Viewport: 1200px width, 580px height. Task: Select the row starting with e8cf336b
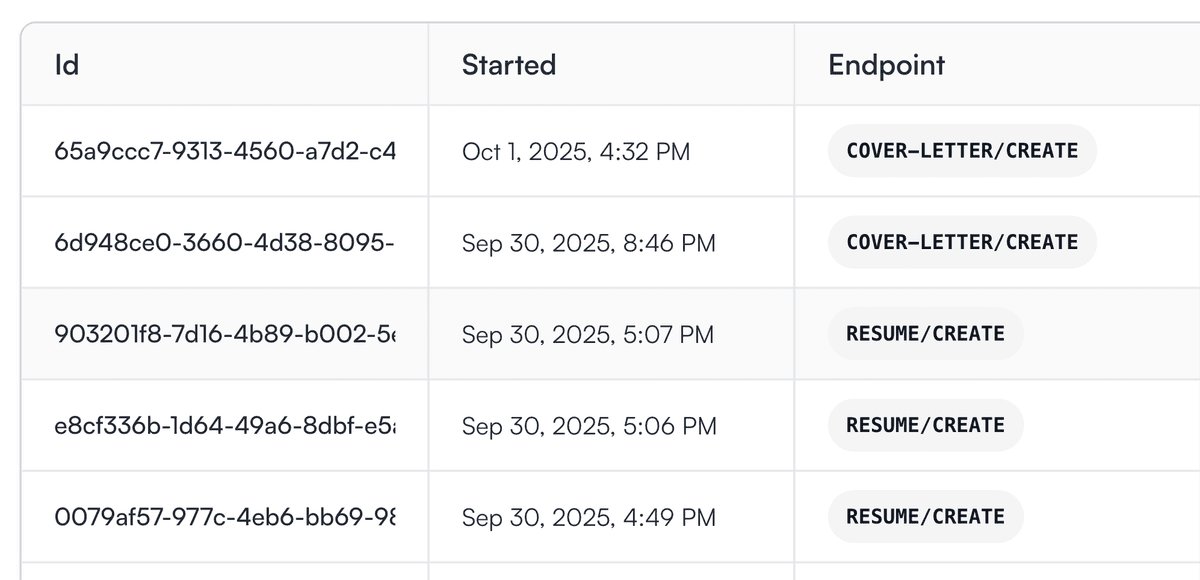pos(600,425)
